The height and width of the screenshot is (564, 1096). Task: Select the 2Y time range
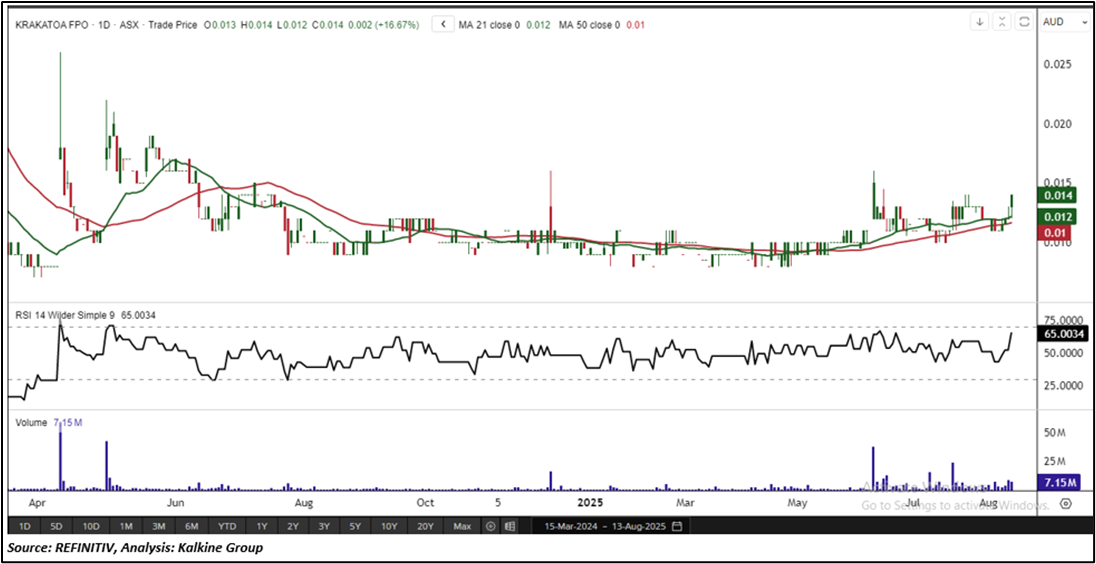pyautogui.click(x=293, y=526)
